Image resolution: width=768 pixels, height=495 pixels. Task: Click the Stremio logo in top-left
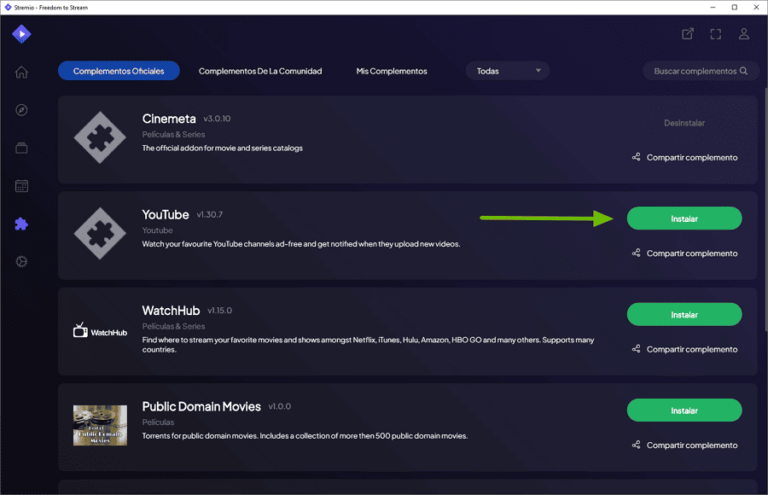point(21,34)
